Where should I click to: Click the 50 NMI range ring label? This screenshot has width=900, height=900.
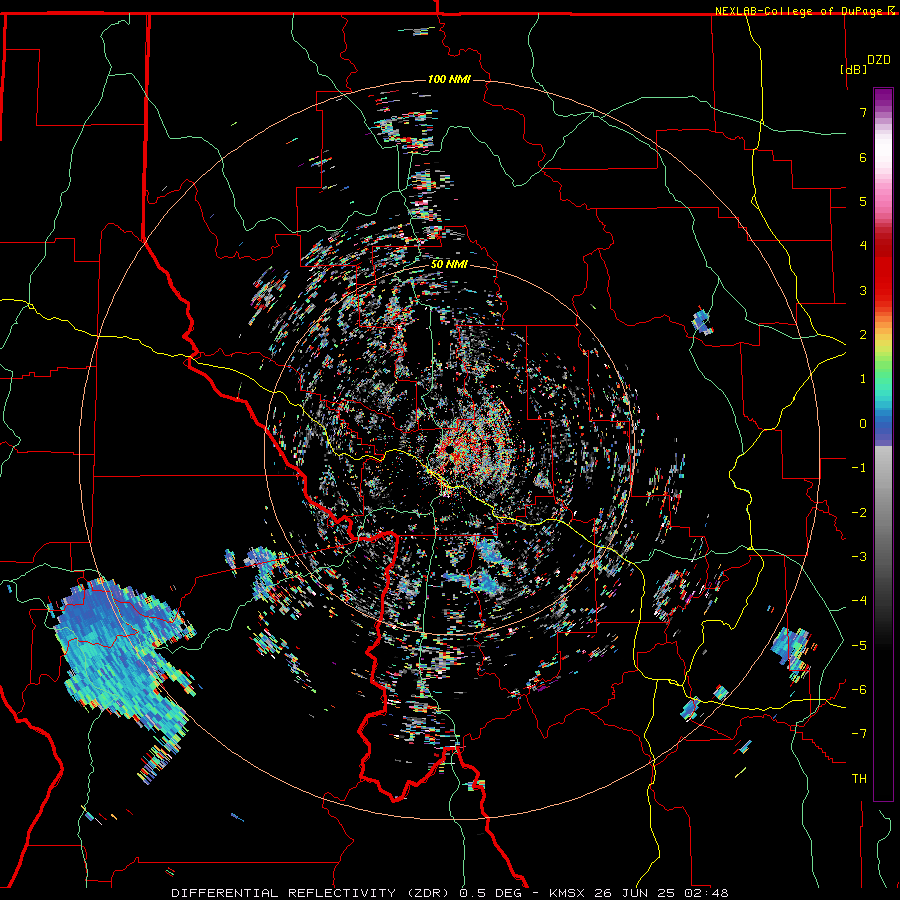point(449,264)
